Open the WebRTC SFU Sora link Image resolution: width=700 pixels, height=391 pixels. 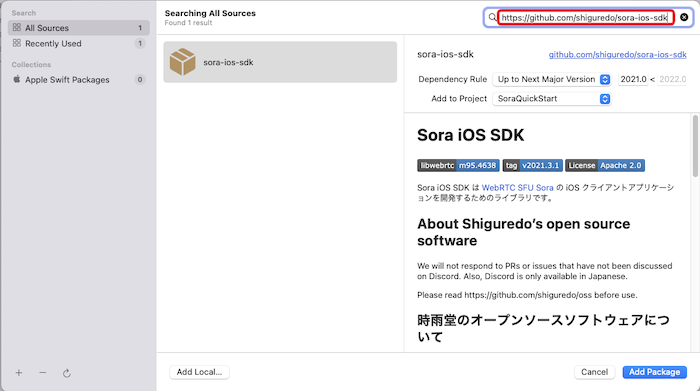pyautogui.click(x=517, y=188)
